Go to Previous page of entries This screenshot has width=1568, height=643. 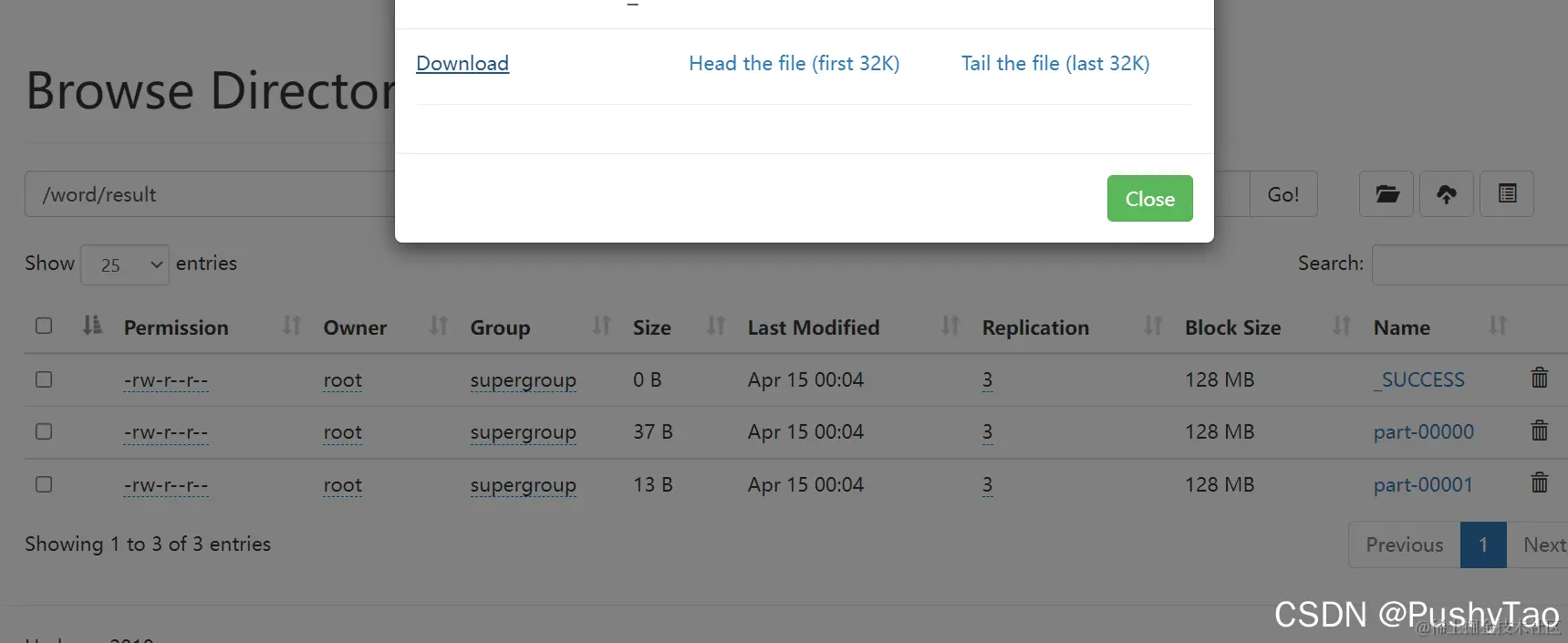pos(1405,544)
